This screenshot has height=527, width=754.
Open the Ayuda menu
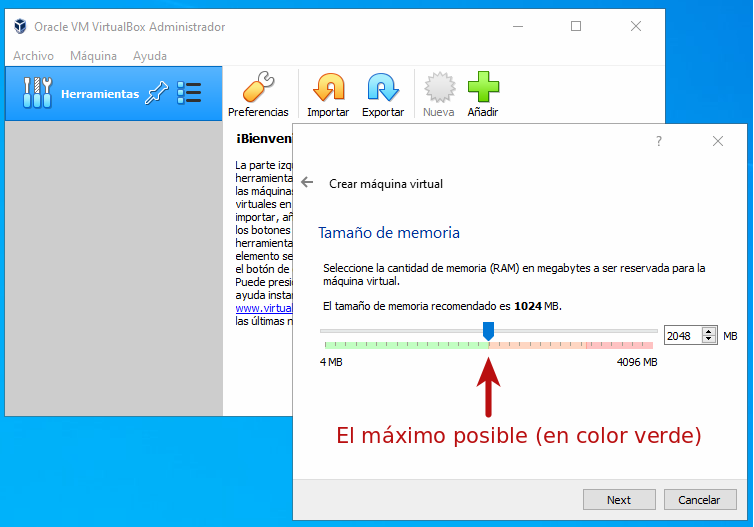click(x=150, y=56)
